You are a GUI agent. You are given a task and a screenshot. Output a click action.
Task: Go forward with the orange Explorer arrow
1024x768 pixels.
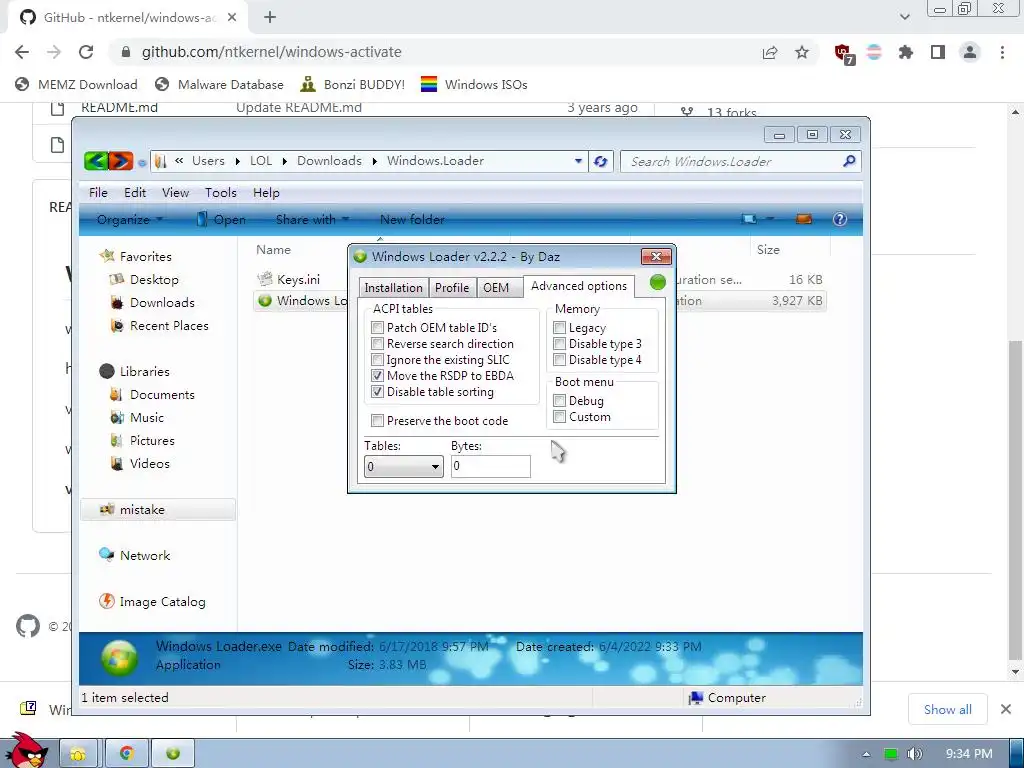[121, 161]
